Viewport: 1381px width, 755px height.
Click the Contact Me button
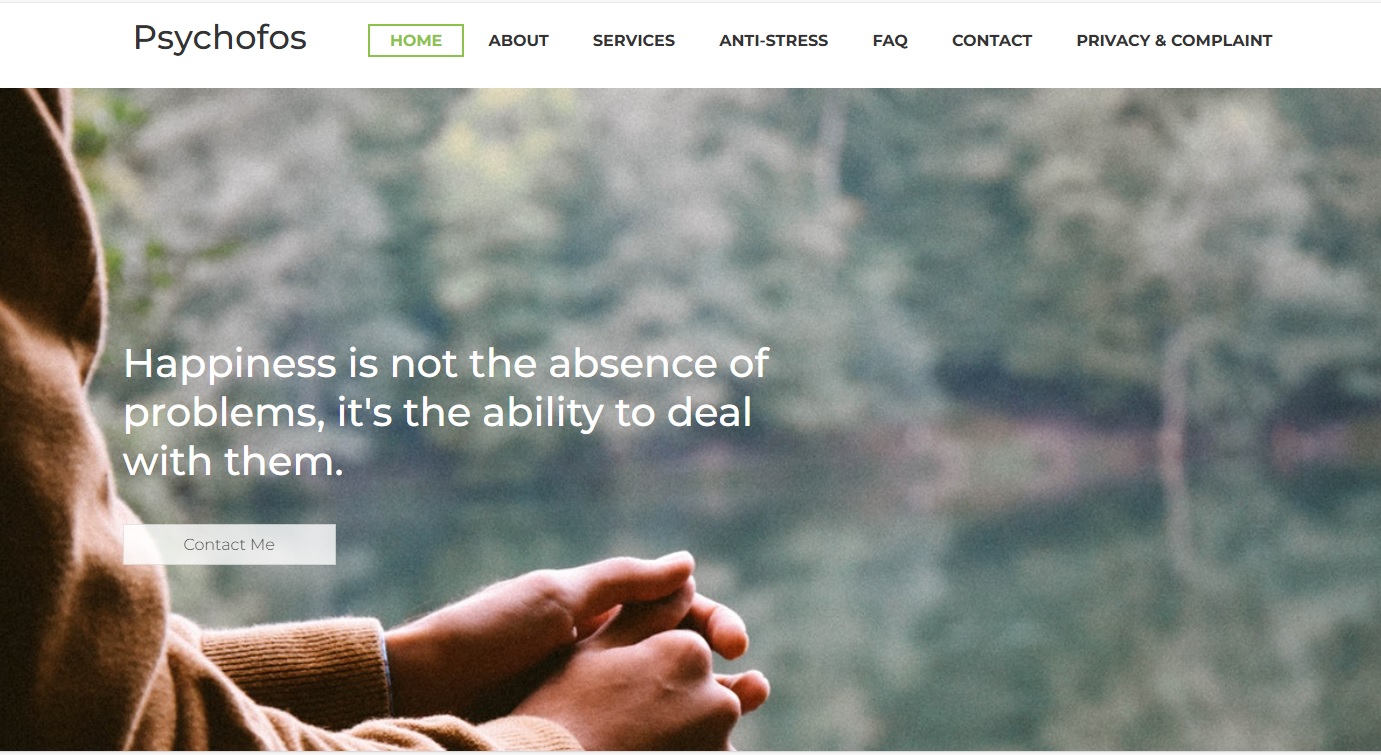[x=229, y=544]
